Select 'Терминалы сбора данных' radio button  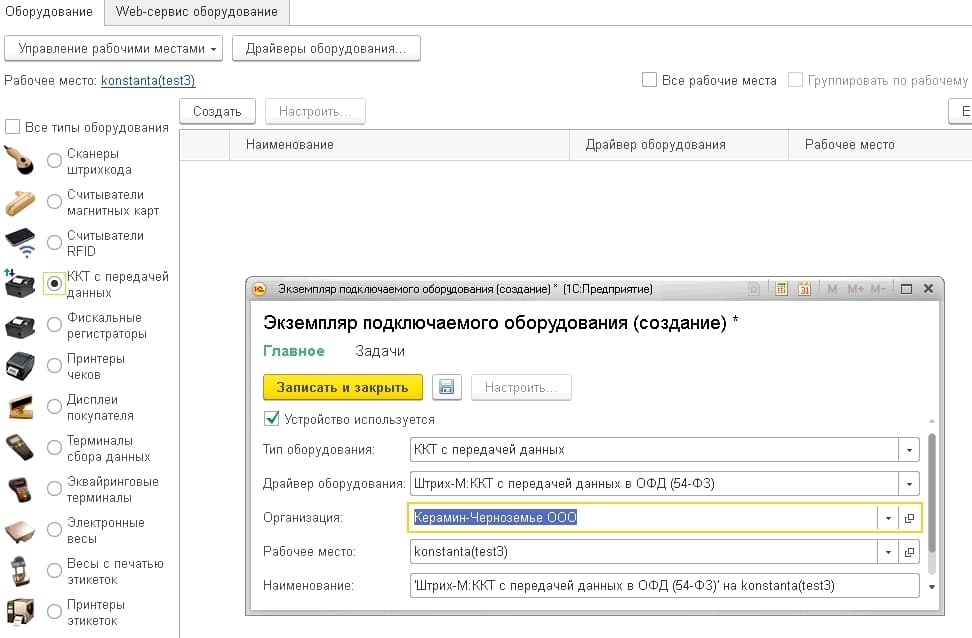pyautogui.click(x=55, y=448)
